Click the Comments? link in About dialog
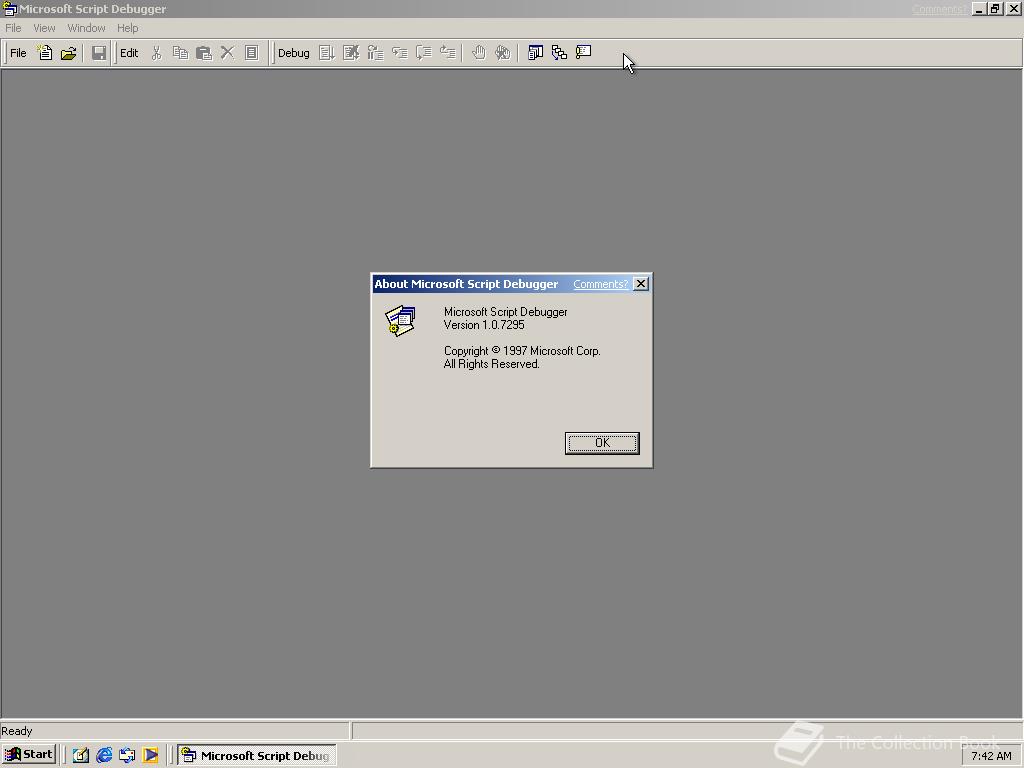The height and width of the screenshot is (768, 1024). [x=600, y=284]
